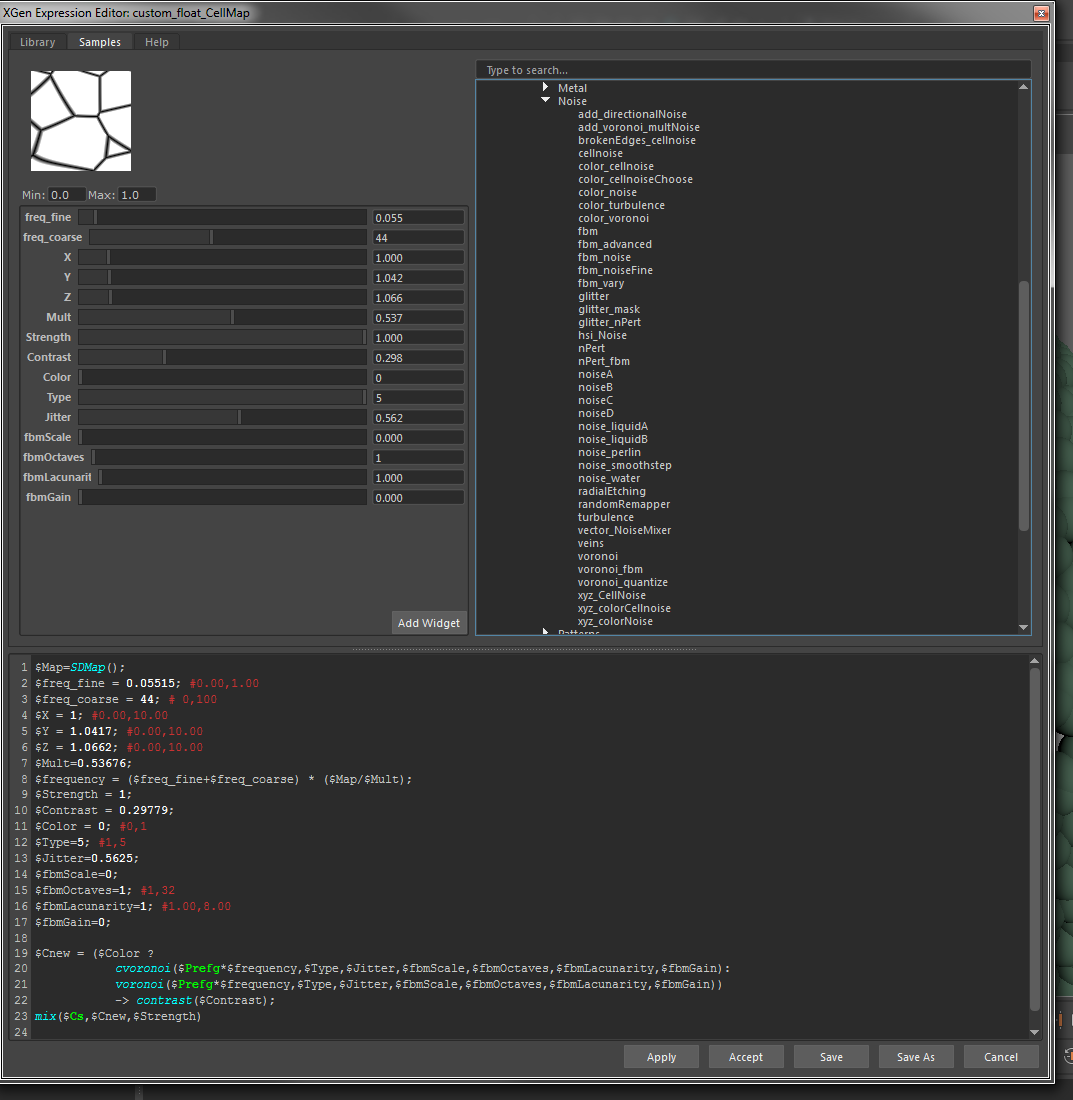Expand the Patterns category at the bottom

point(544,632)
